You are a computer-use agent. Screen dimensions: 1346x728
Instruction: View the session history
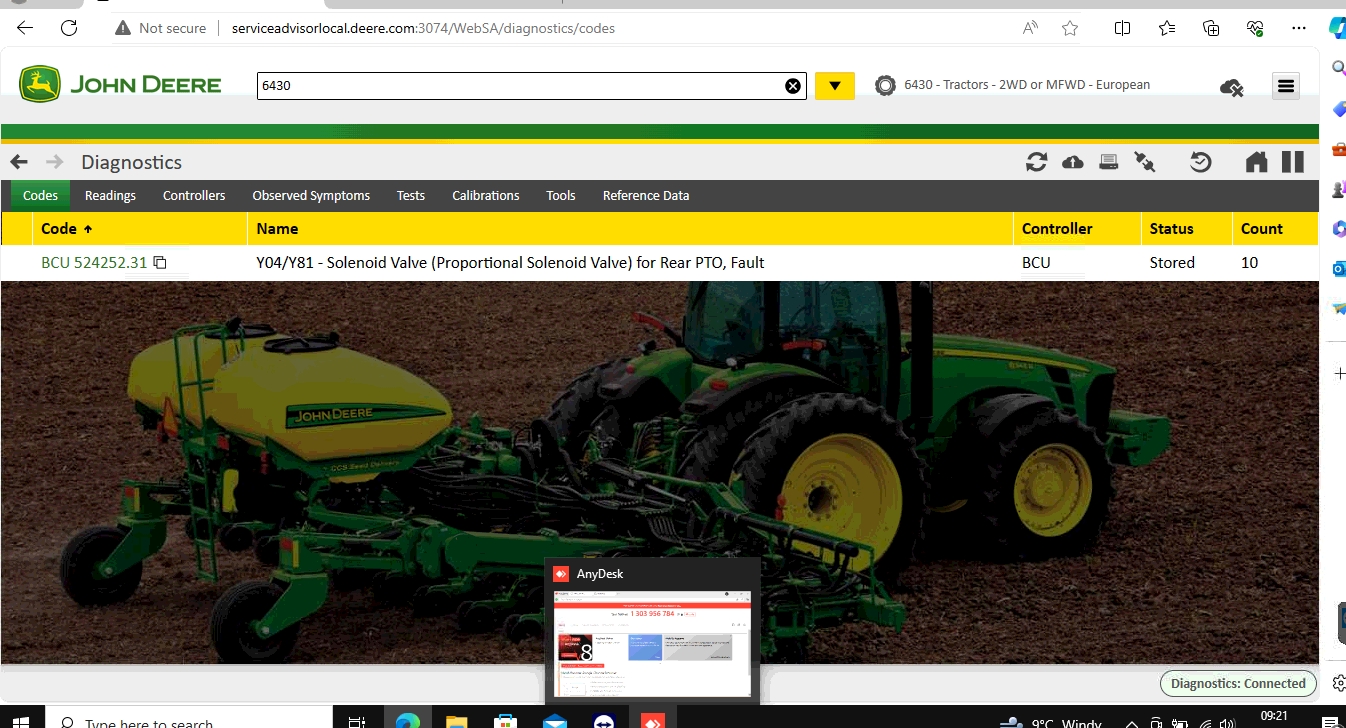coord(1200,162)
